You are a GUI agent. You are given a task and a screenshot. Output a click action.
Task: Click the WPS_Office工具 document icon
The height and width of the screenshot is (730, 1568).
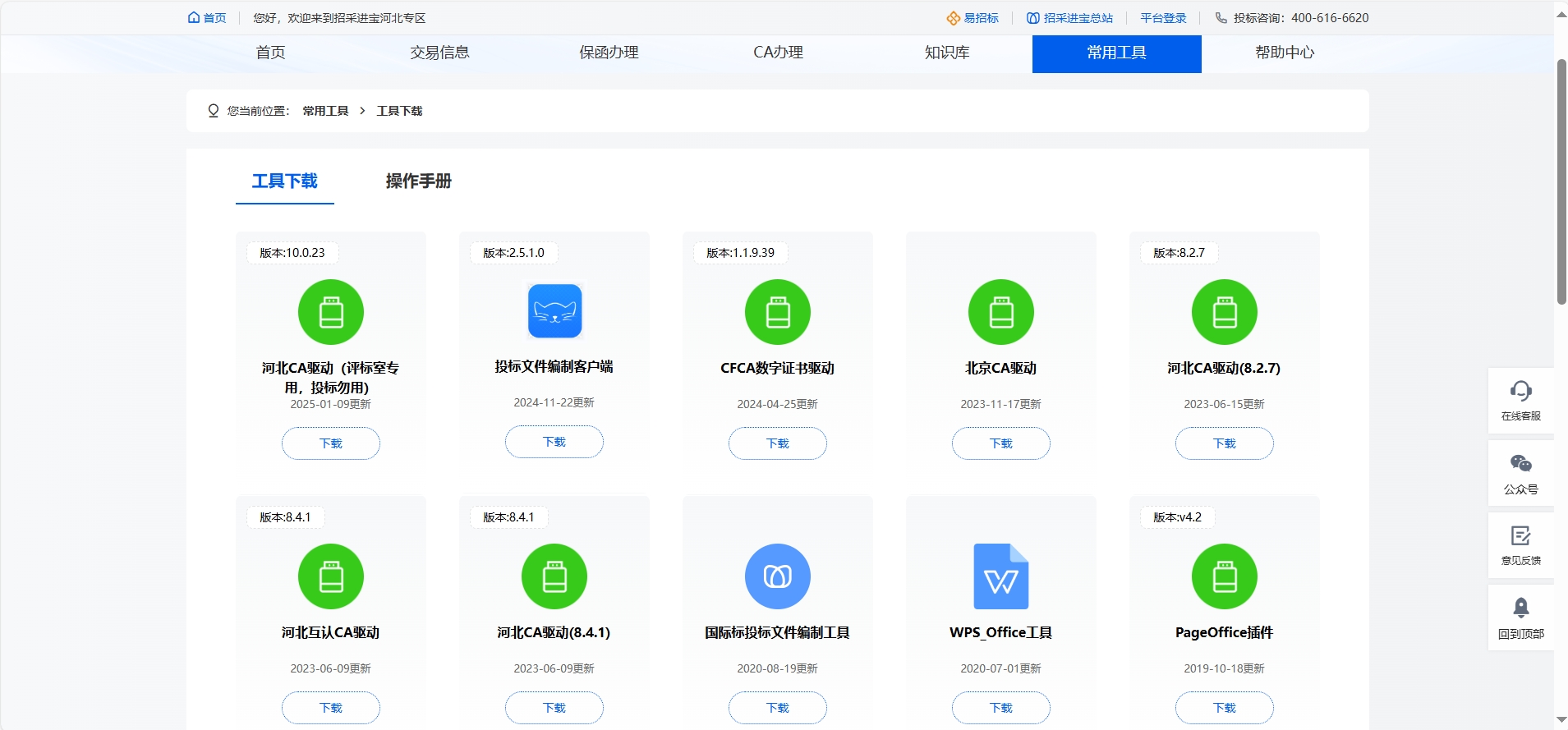point(1000,576)
